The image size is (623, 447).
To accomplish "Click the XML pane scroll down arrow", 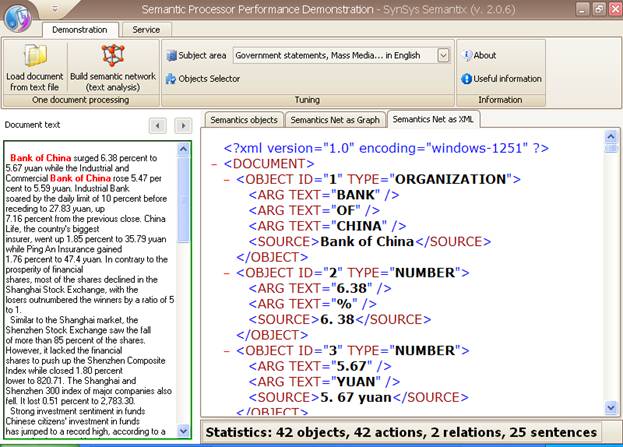I will tap(611, 407).
